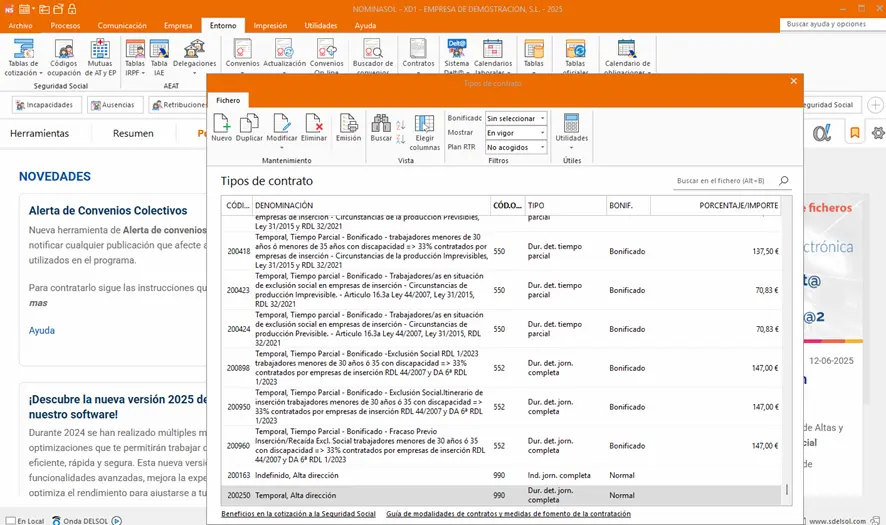Viewport: 886px width, 525px height.
Task: Switch to the Impresión ribbon tab
Action: coord(270,25)
